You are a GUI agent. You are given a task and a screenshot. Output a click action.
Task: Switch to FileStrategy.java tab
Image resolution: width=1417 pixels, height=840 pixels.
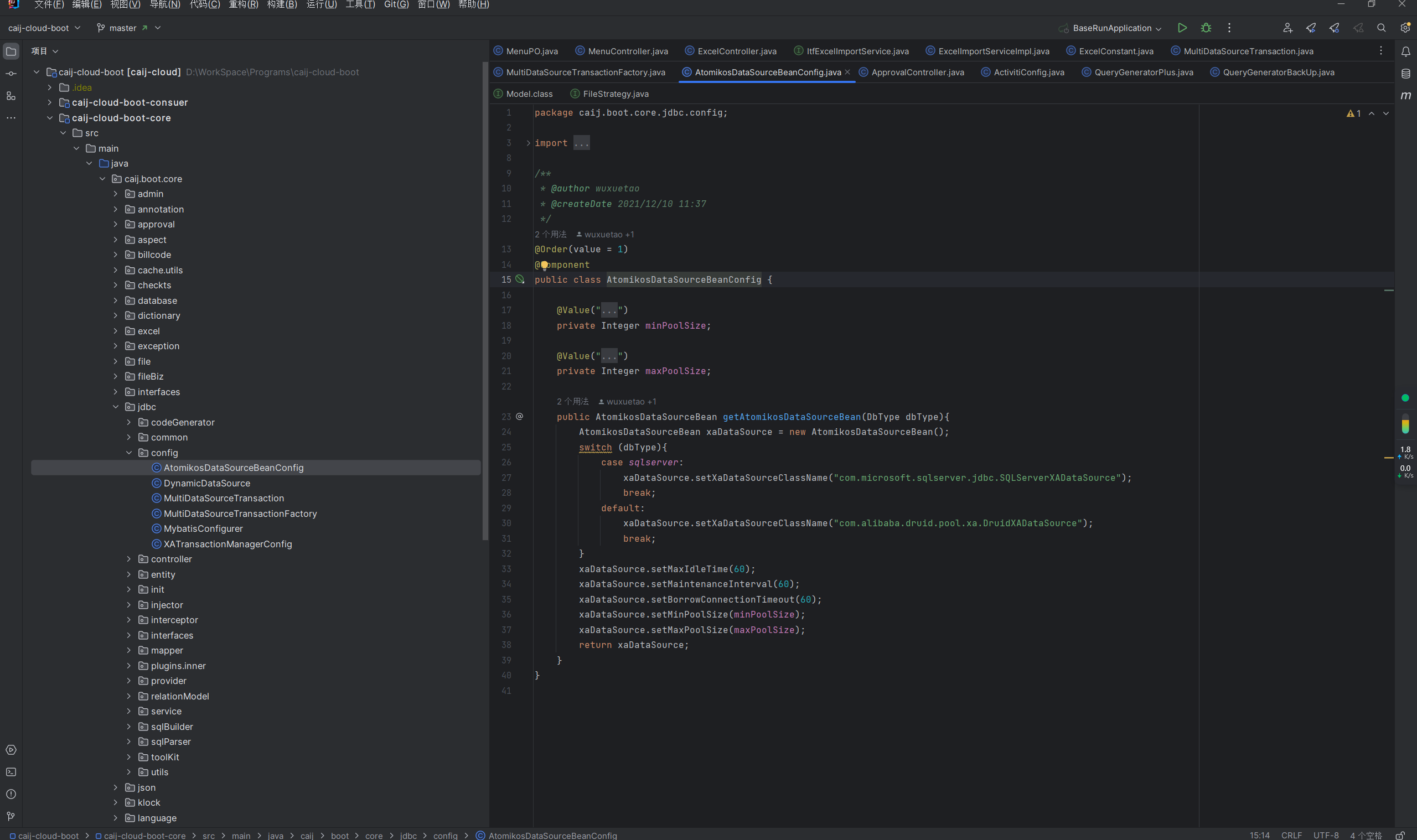(x=609, y=94)
